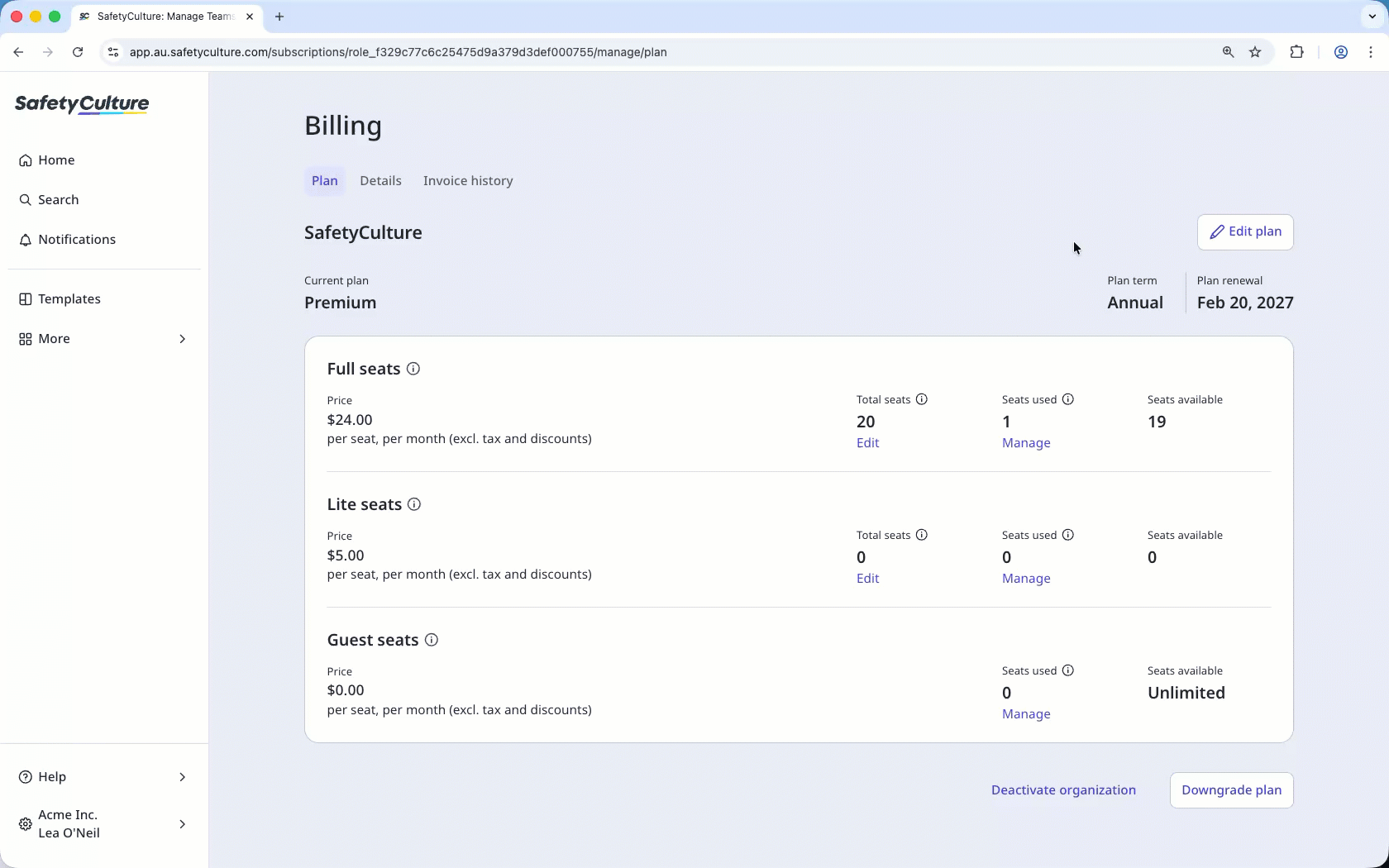Close the SafetyCulture browser tab
This screenshot has height=868, width=1389.
click(x=250, y=17)
